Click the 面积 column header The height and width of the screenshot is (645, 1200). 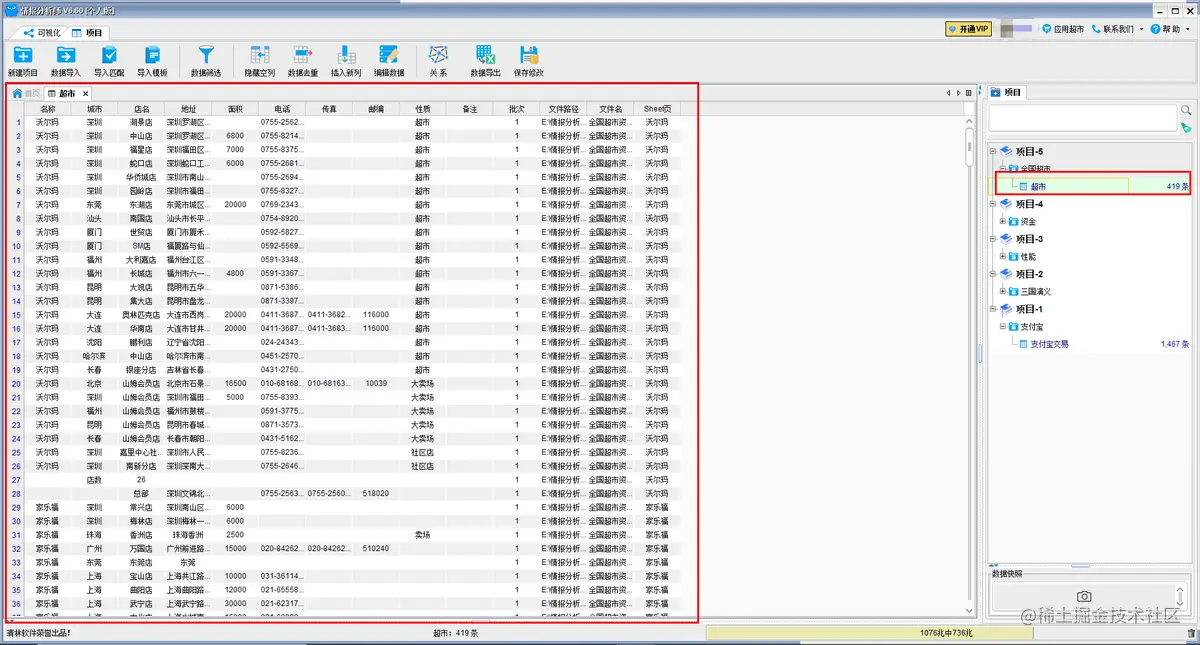pyautogui.click(x=235, y=108)
